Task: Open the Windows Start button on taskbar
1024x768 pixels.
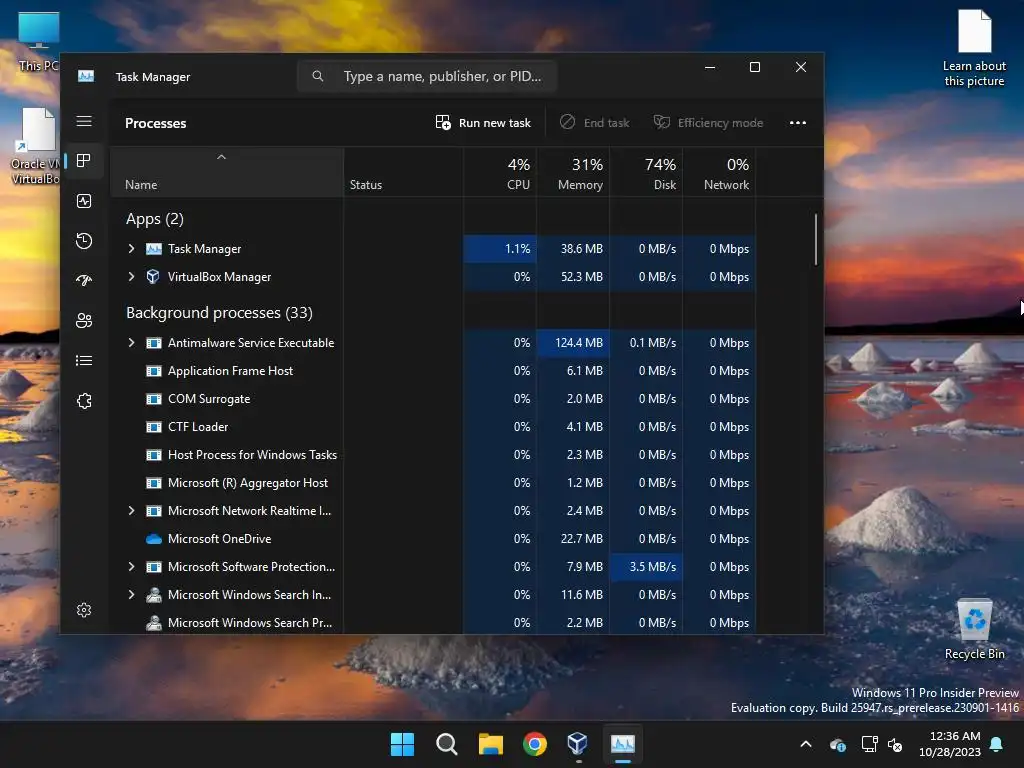Action: click(x=402, y=744)
